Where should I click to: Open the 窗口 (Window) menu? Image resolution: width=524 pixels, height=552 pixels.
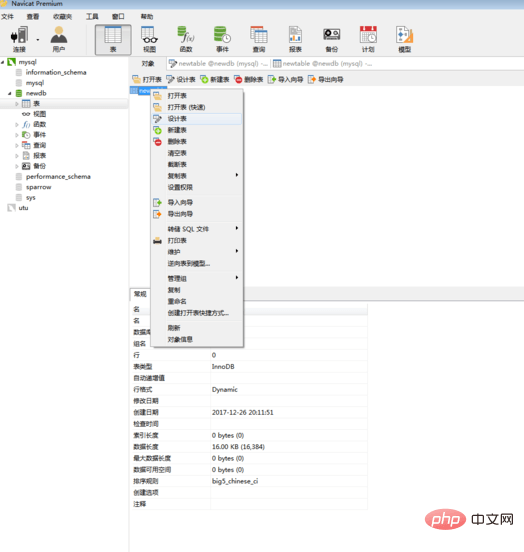[x=118, y=17]
